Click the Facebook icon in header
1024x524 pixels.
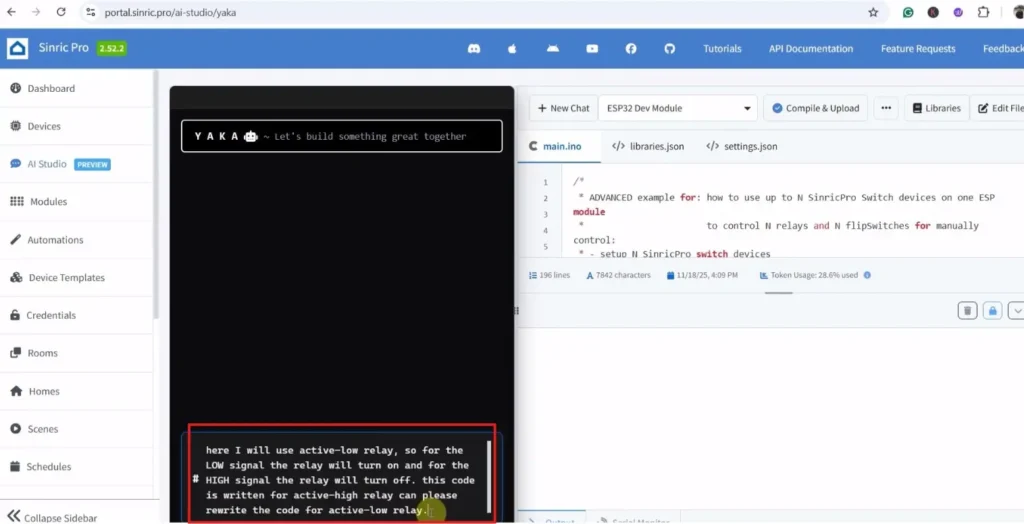[x=631, y=48]
